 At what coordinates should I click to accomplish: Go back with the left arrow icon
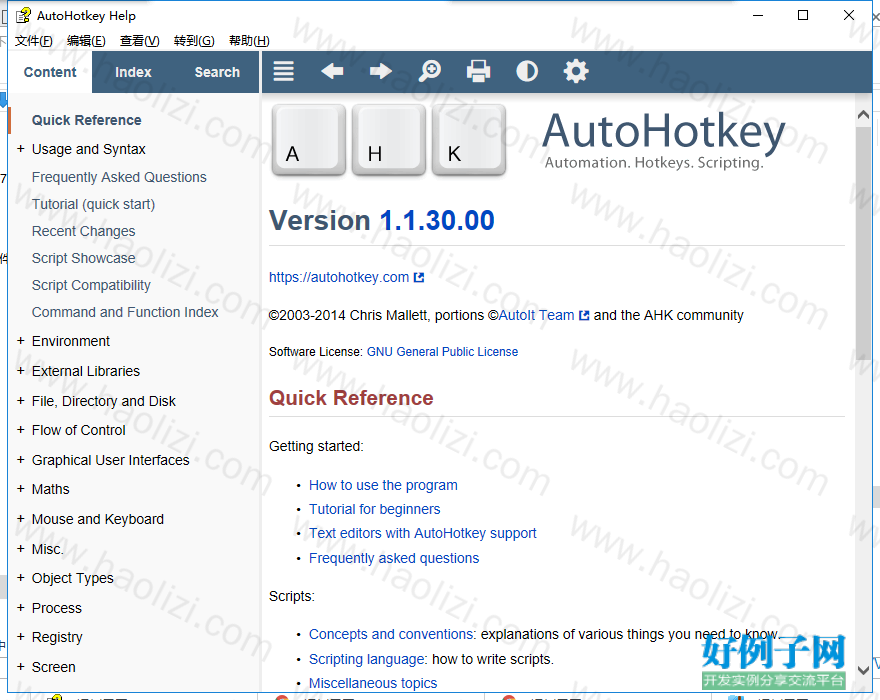click(x=332, y=71)
